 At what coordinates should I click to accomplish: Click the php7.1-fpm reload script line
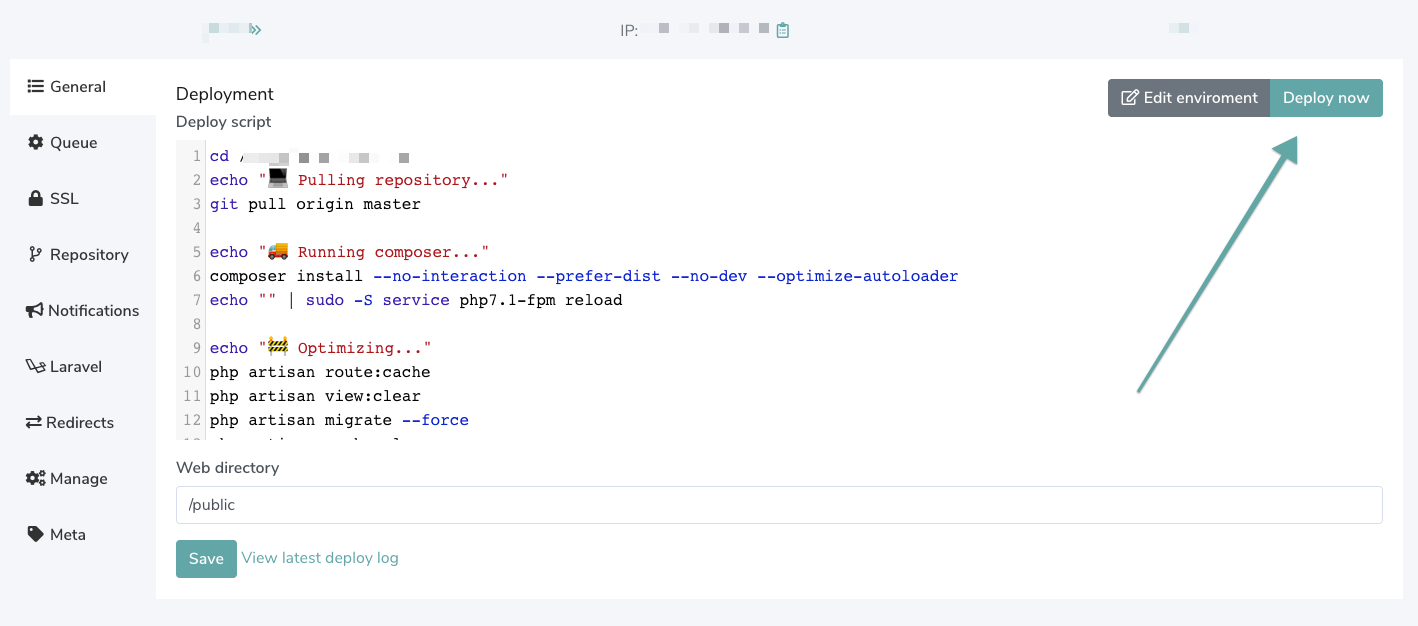point(416,300)
